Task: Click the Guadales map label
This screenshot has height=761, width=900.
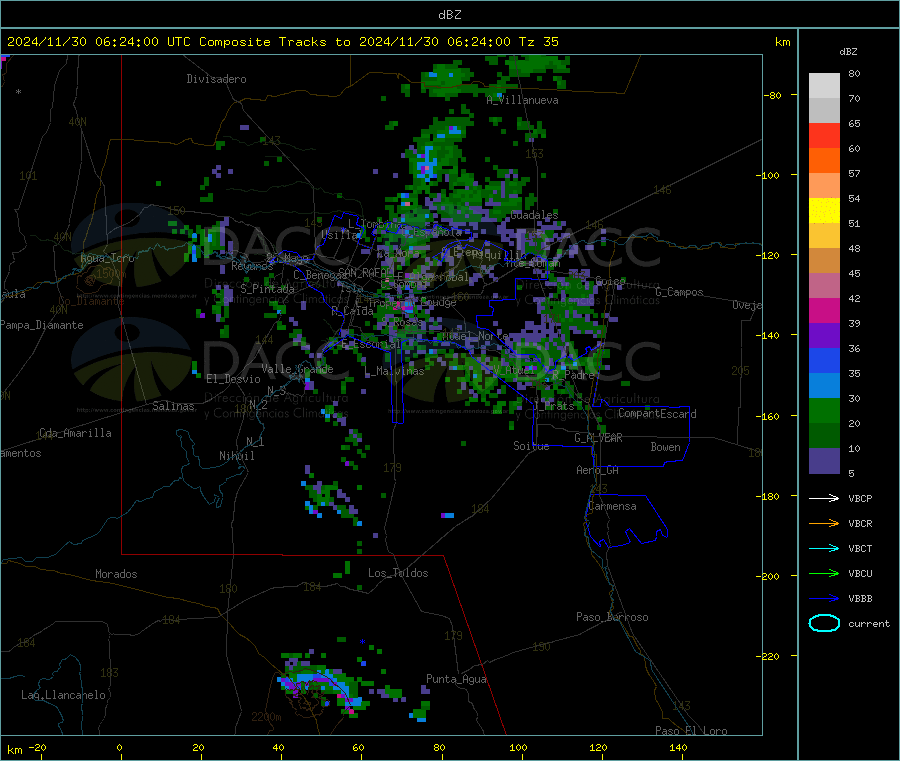Action: (x=534, y=215)
